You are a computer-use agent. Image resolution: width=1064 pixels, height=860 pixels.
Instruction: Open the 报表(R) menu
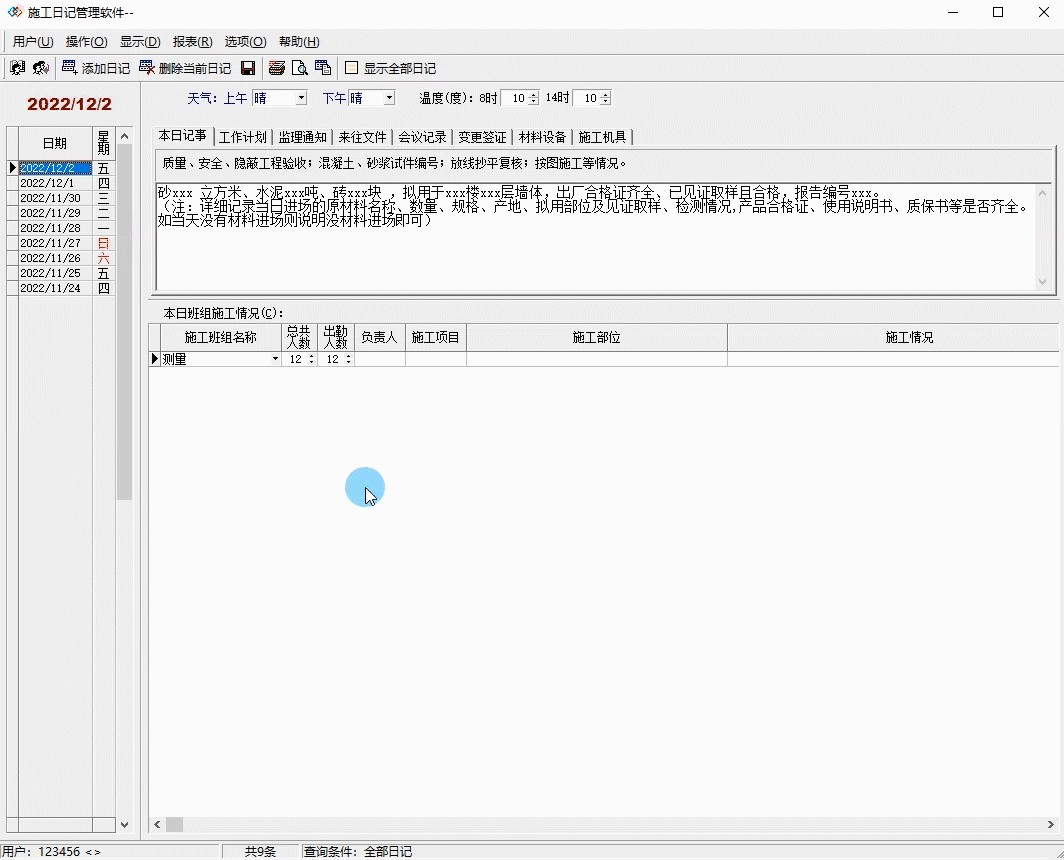(x=192, y=41)
